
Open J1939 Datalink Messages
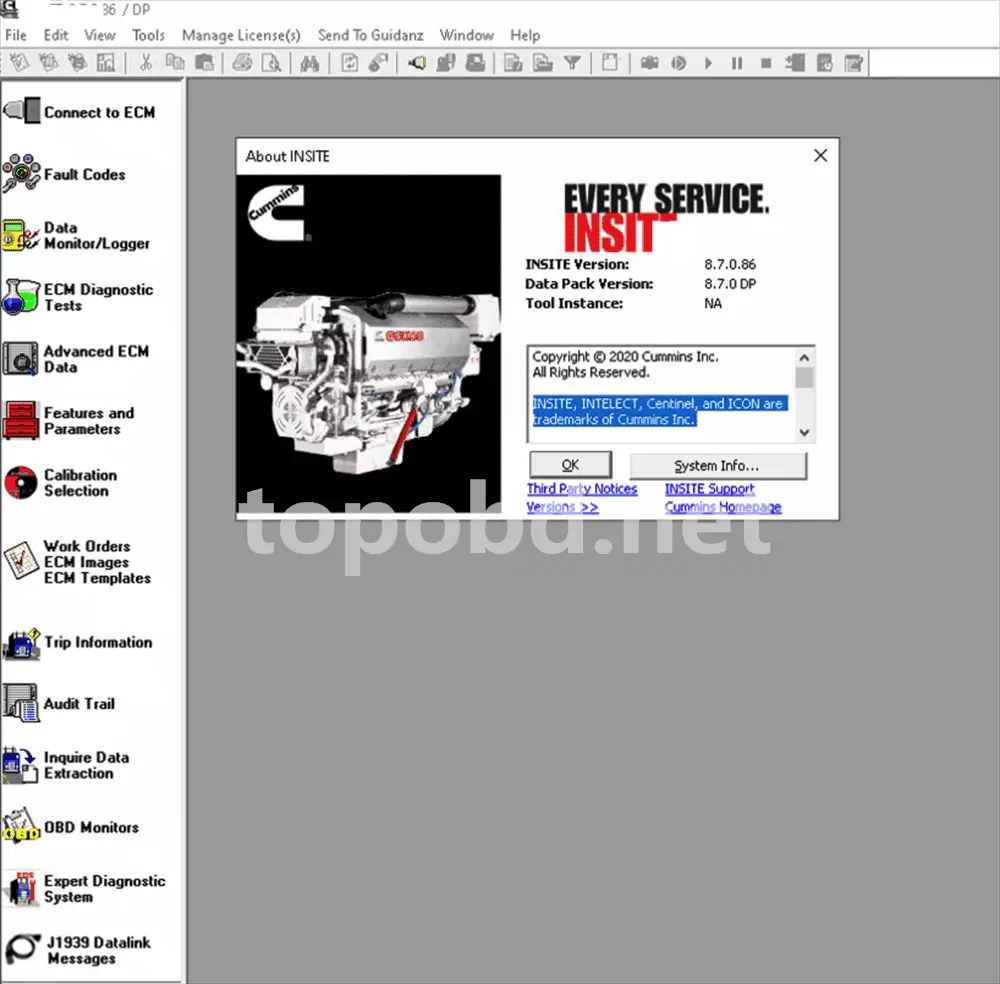click(x=78, y=950)
